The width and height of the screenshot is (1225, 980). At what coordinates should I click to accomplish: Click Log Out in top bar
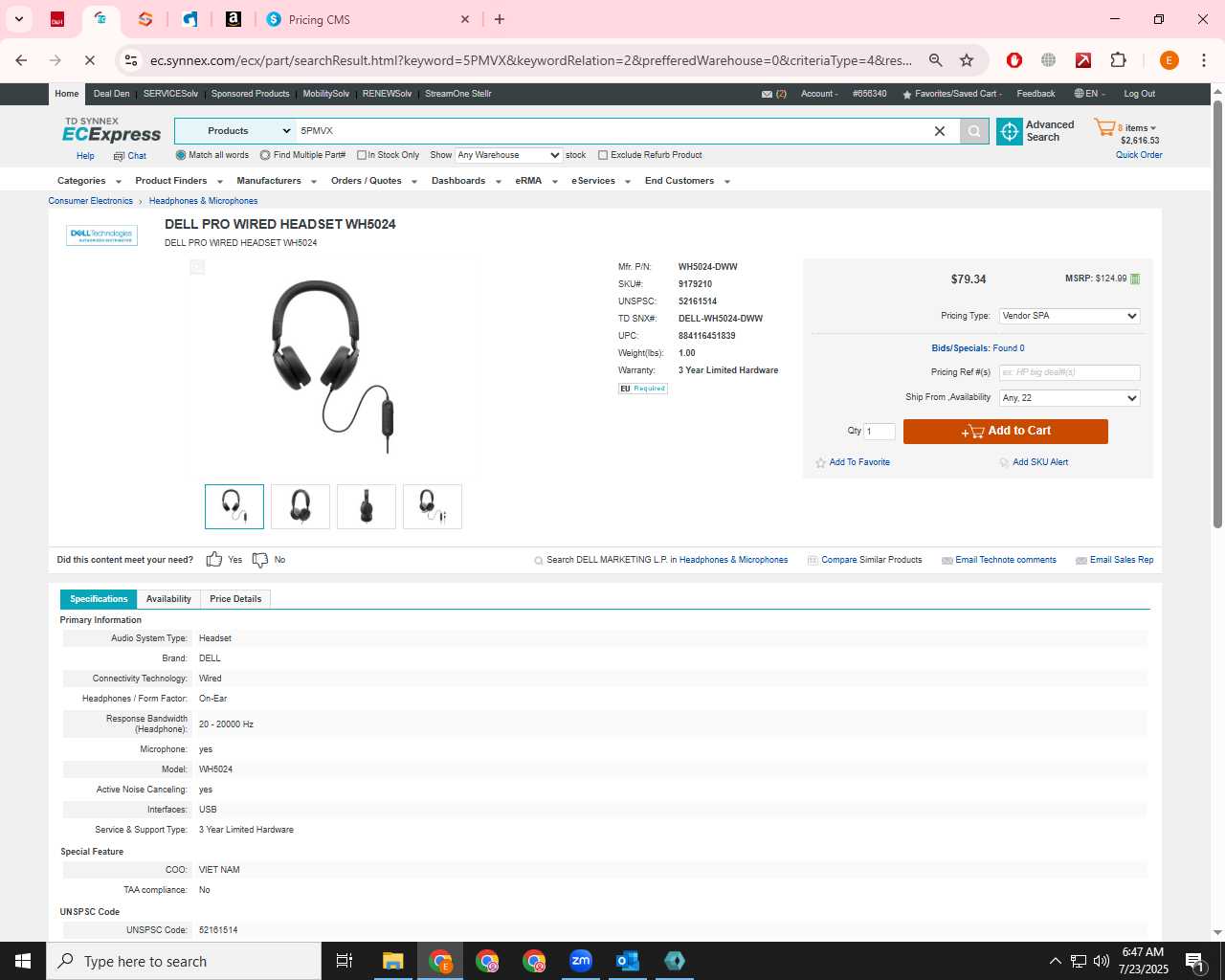coord(1139,94)
